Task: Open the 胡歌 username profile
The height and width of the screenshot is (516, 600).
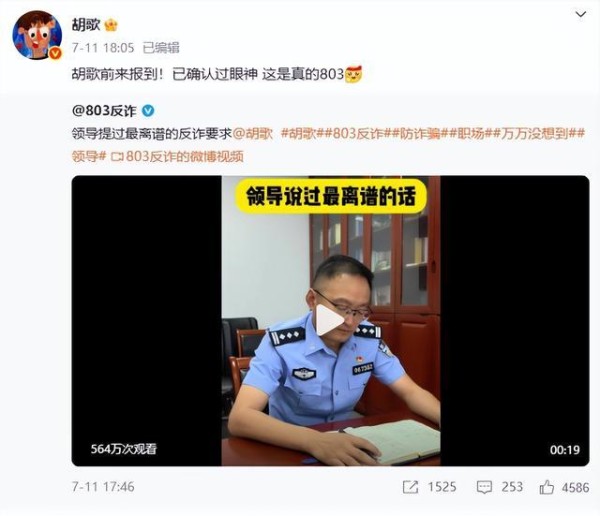Action: coord(86,25)
